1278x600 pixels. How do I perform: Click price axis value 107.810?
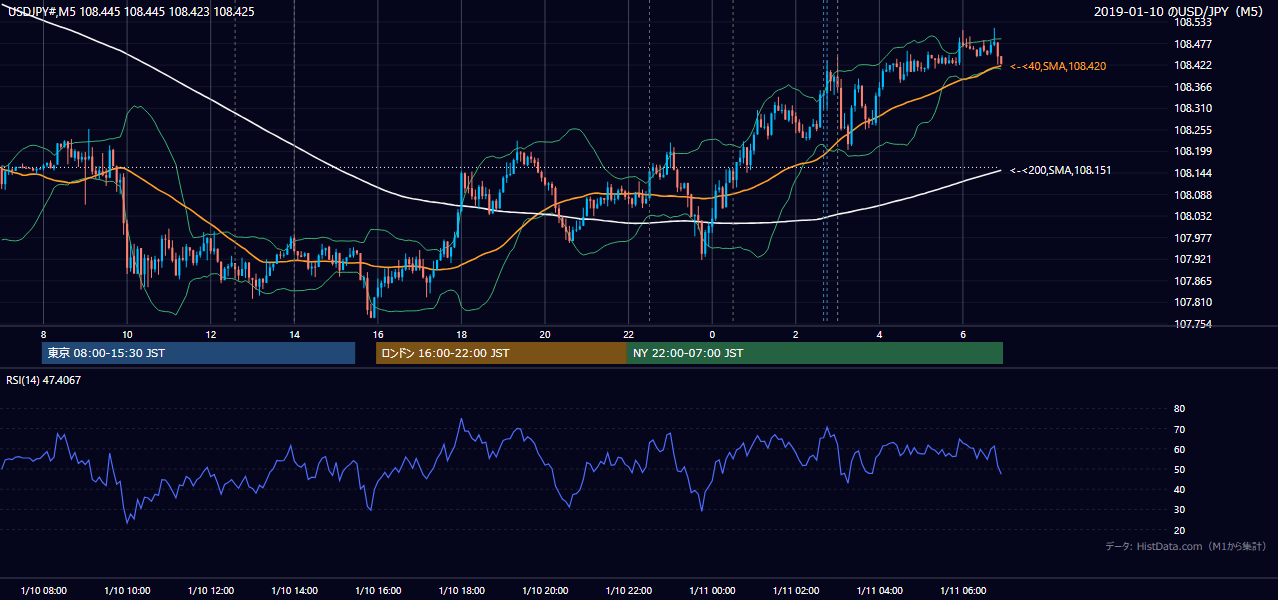(1193, 302)
